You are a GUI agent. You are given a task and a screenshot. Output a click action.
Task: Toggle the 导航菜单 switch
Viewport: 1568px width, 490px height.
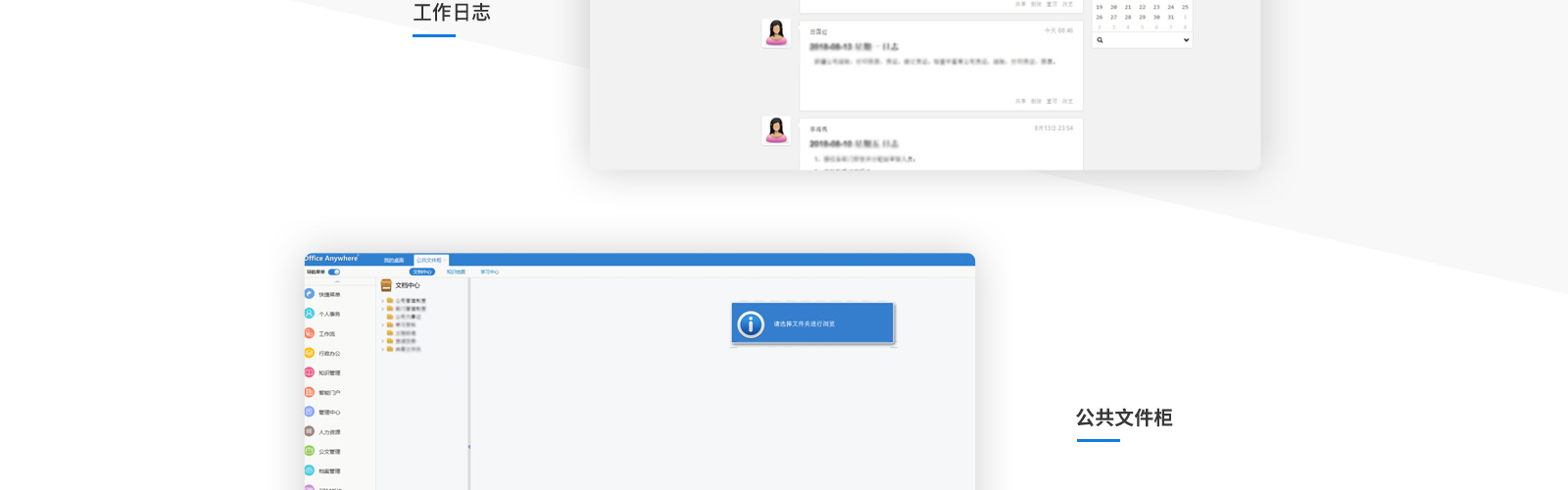334,271
